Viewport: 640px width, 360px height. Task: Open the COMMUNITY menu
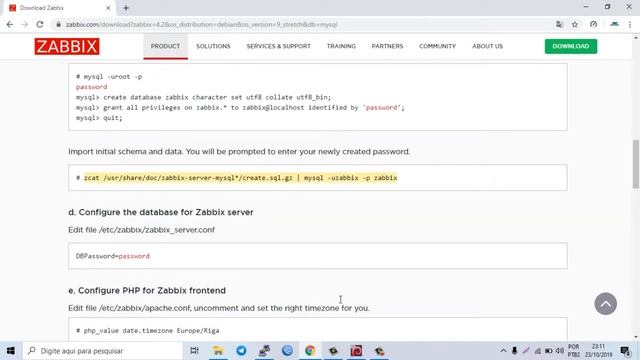point(438,46)
